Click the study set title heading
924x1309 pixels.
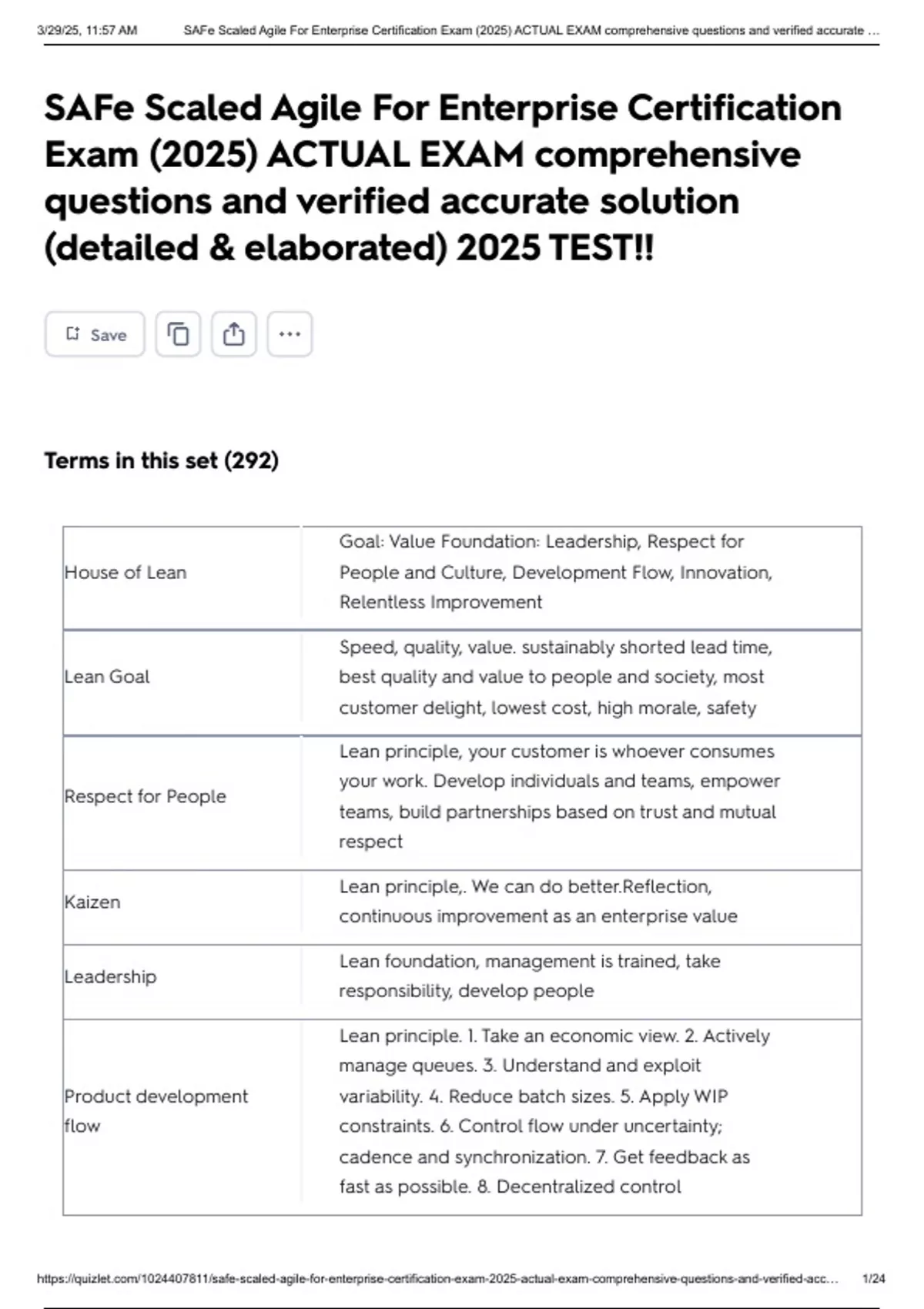coord(443,177)
